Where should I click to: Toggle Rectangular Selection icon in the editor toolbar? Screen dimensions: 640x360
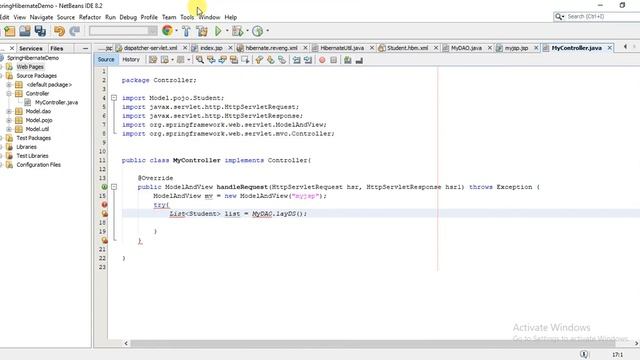(x=245, y=60)
